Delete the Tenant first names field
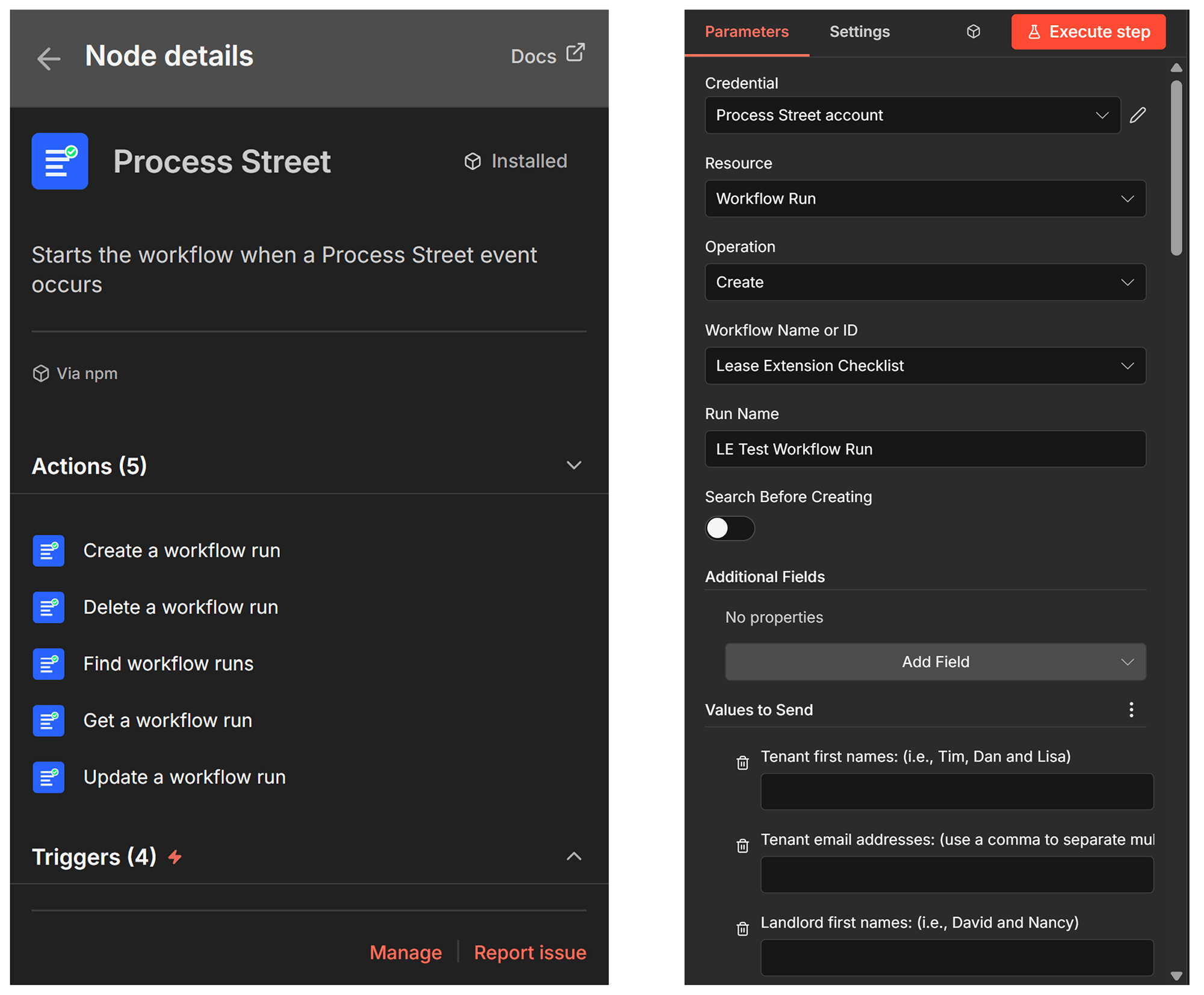This screenshot has width=1204, height=995. tap(743, 763)
